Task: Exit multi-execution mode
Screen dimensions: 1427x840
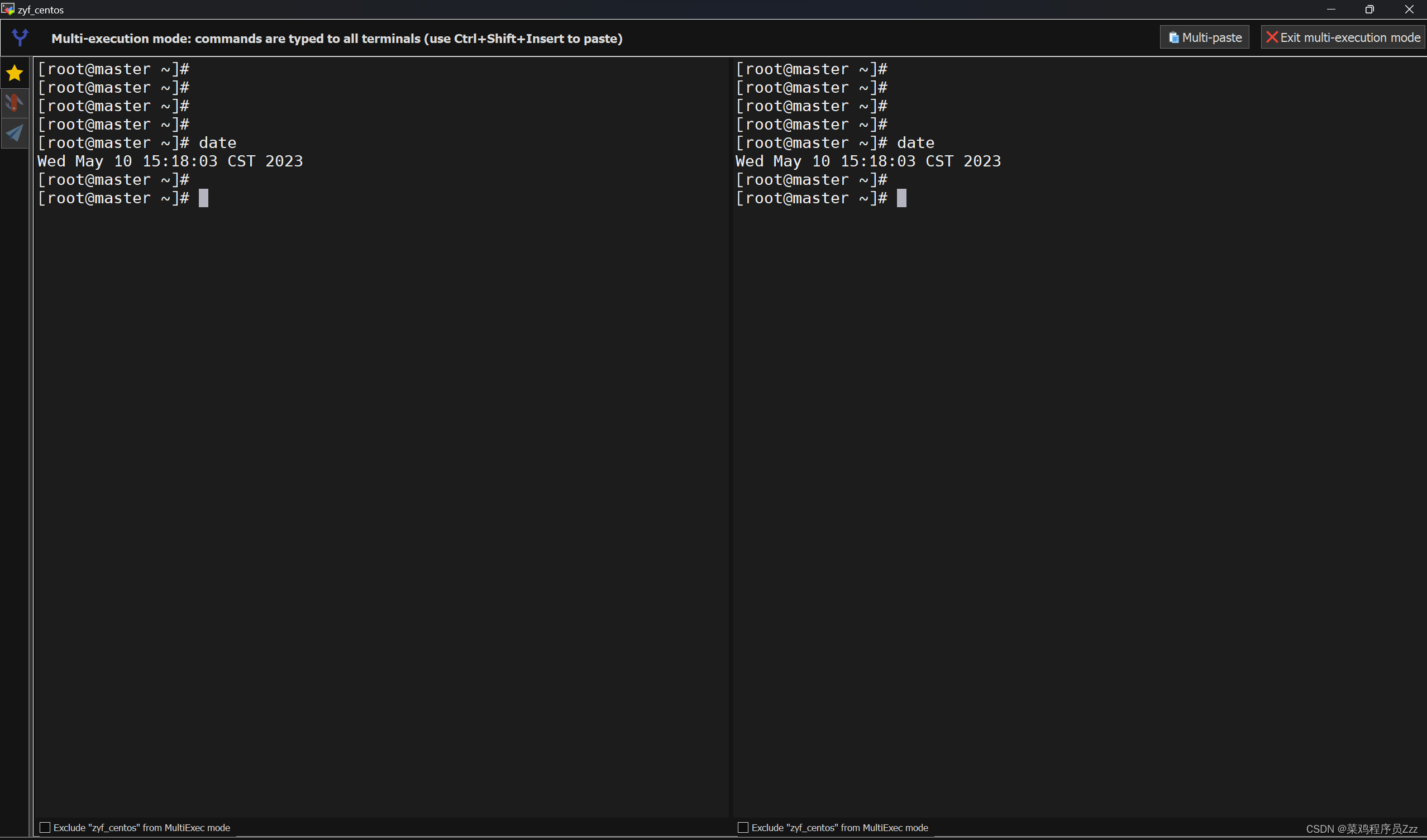Action: [x=1343, y=37]
